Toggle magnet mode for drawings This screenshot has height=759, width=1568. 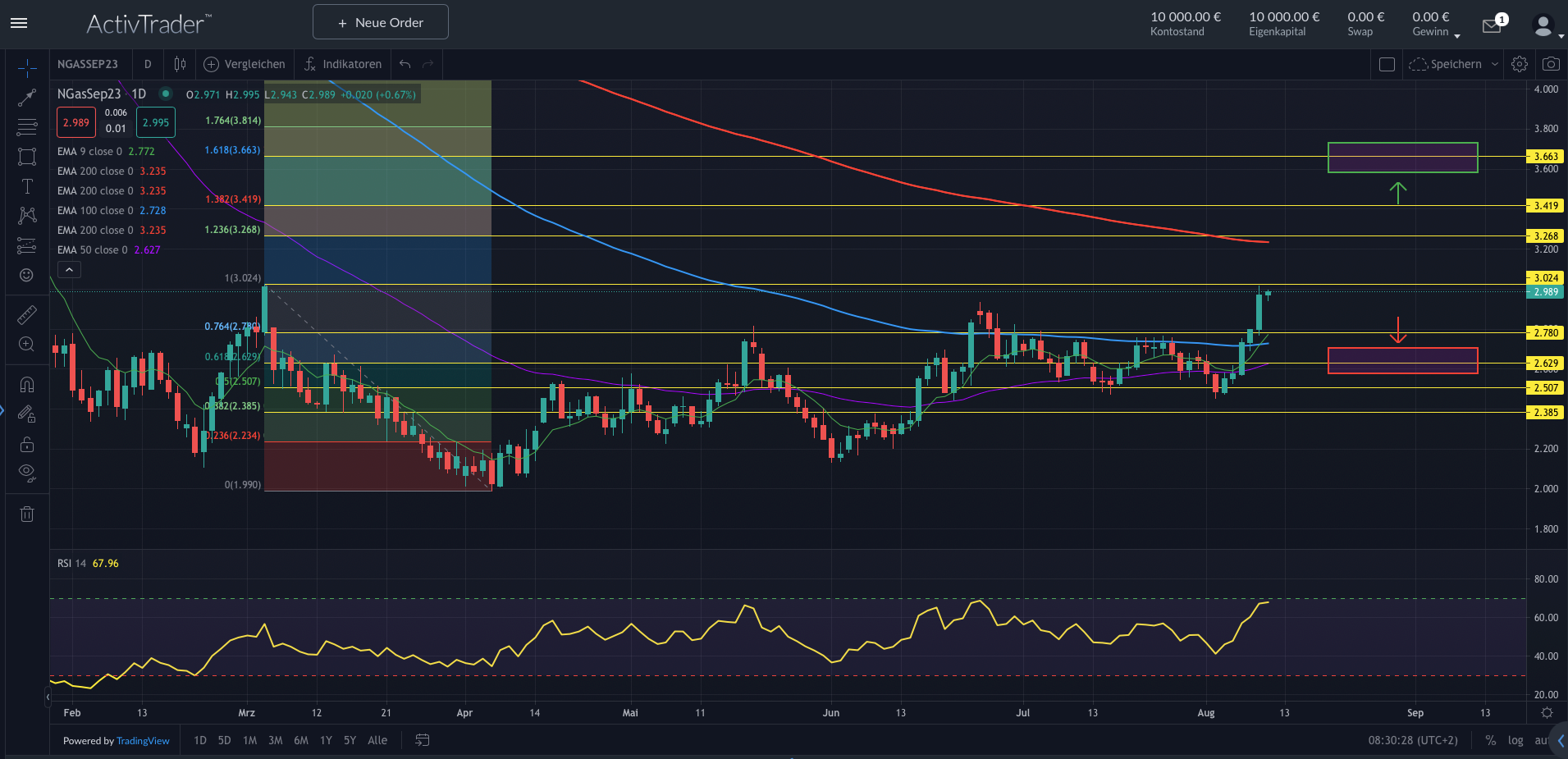click(27, 385)
